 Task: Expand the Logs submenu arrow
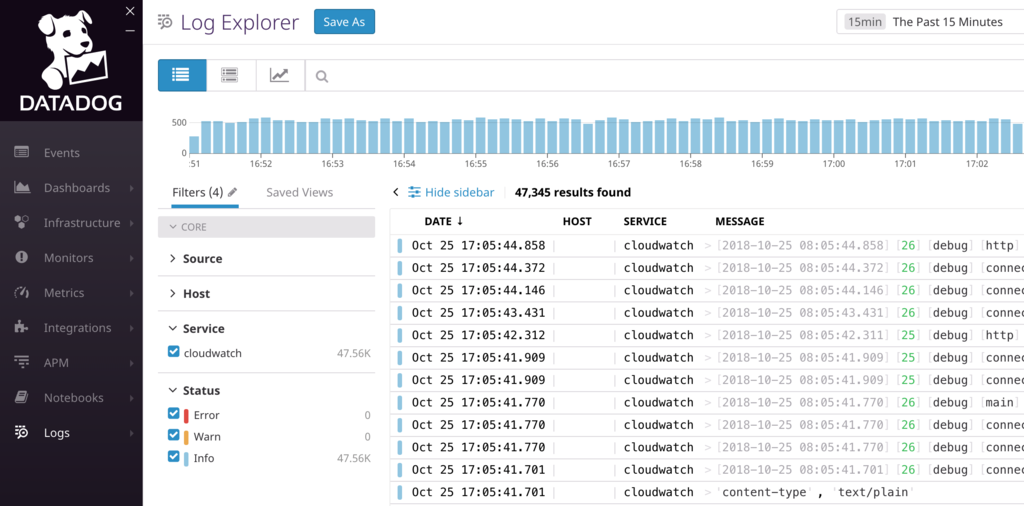[132, 433]
